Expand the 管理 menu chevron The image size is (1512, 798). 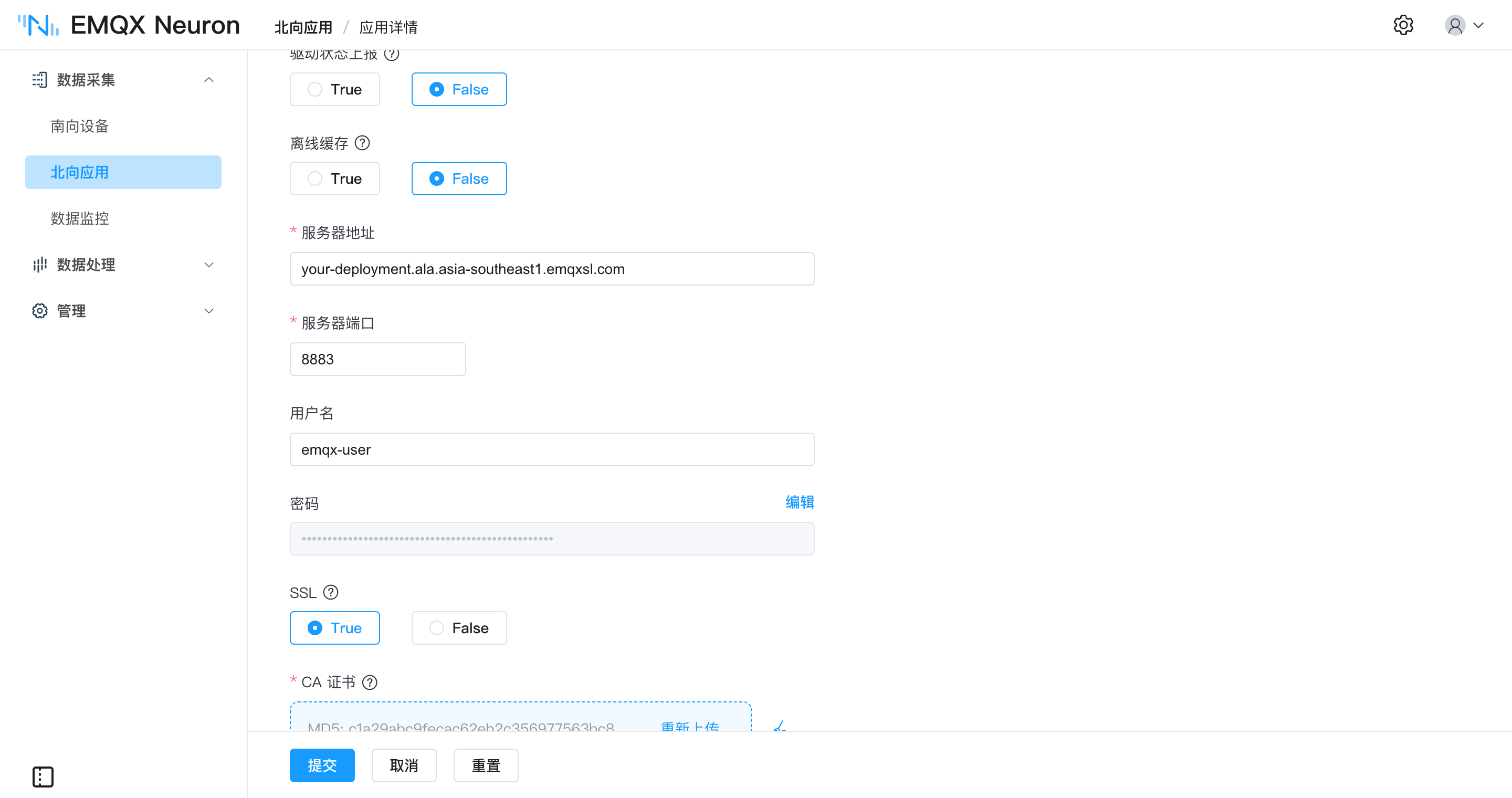click(209, 311)
